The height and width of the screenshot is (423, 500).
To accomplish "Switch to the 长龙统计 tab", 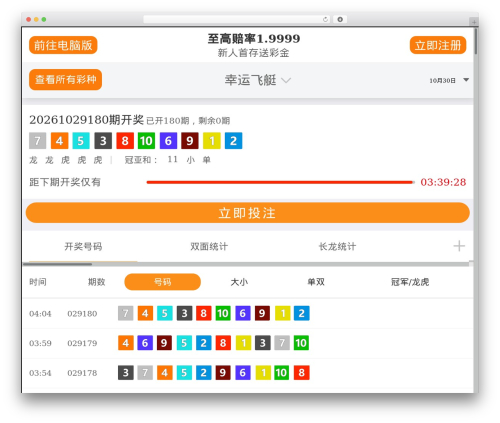I will click(x=337, y=247).
